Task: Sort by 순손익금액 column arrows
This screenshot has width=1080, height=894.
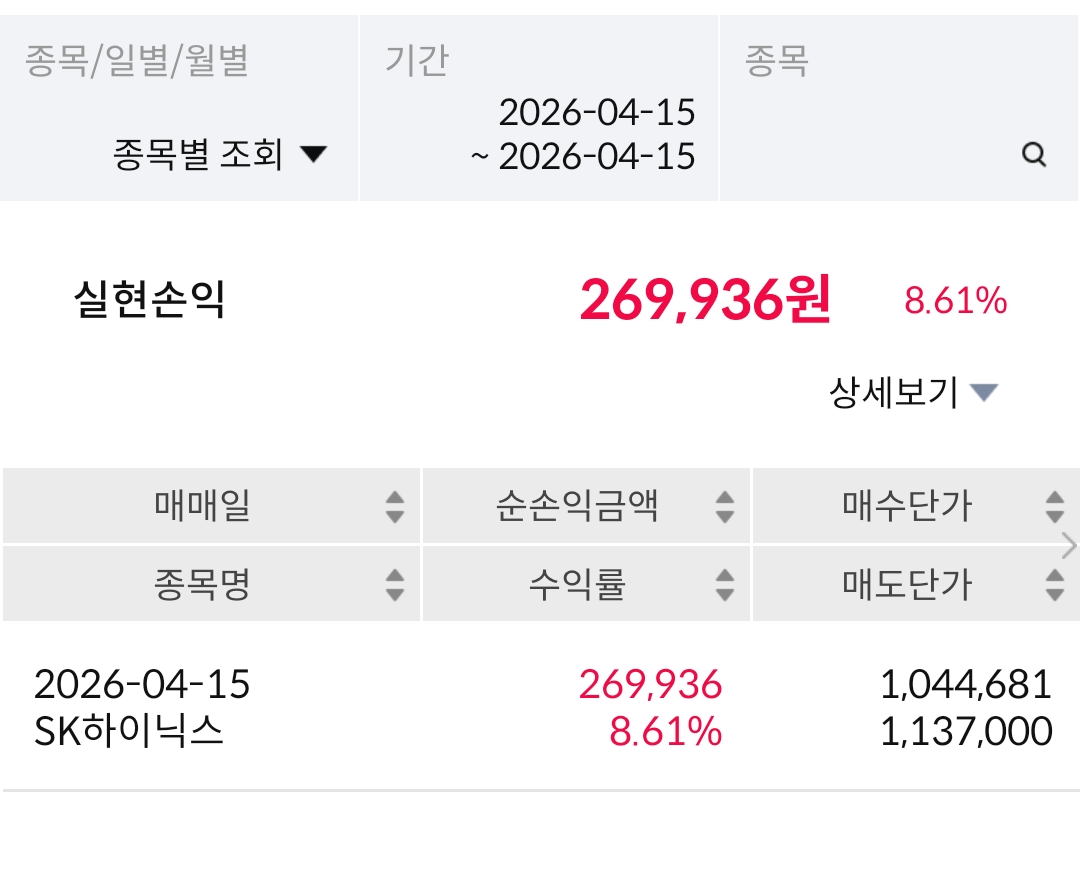Action: click(x=725, y=507)
